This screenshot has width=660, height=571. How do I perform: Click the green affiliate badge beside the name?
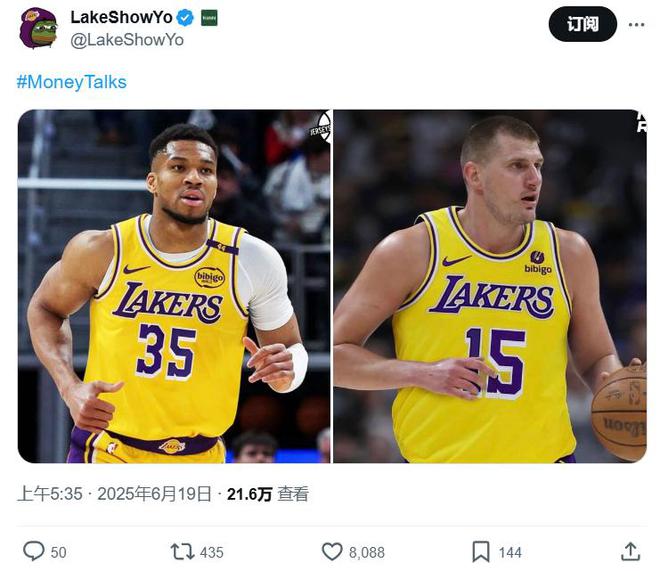[x=209, y=18]
